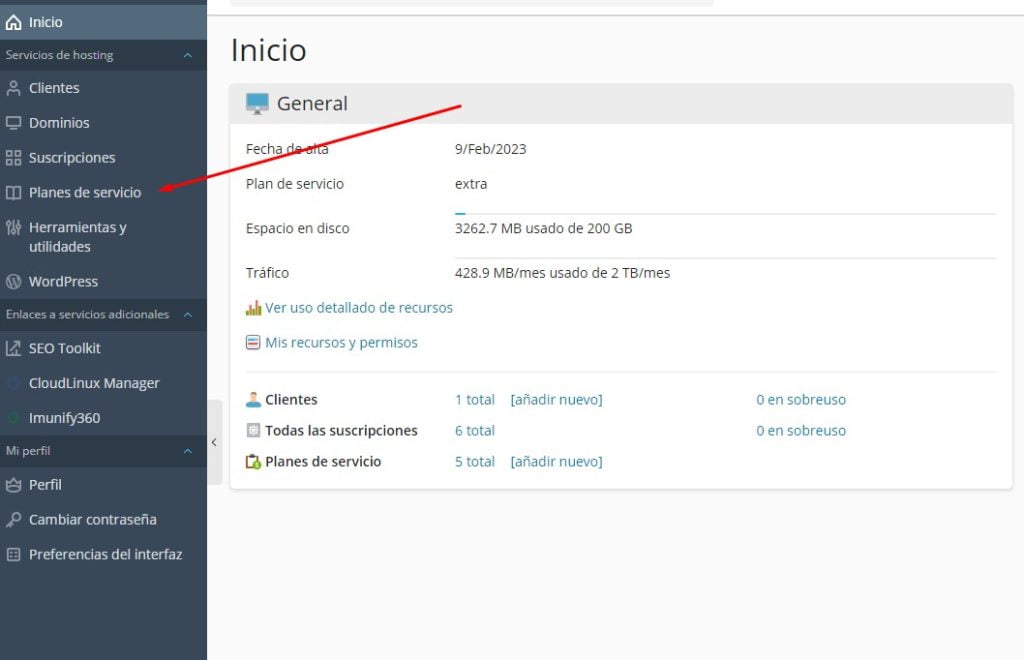Click the bar chart icon beside Ver uso detallado
Viewport: 1024px width, 660px height.
click(253, 308)
